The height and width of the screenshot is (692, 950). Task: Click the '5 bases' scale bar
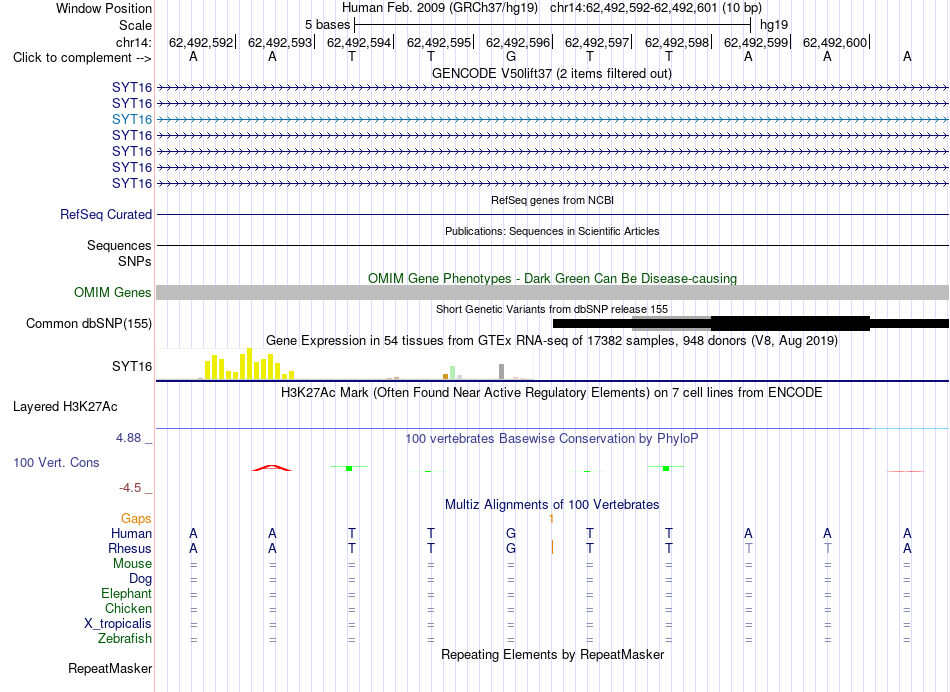[552, 25]
